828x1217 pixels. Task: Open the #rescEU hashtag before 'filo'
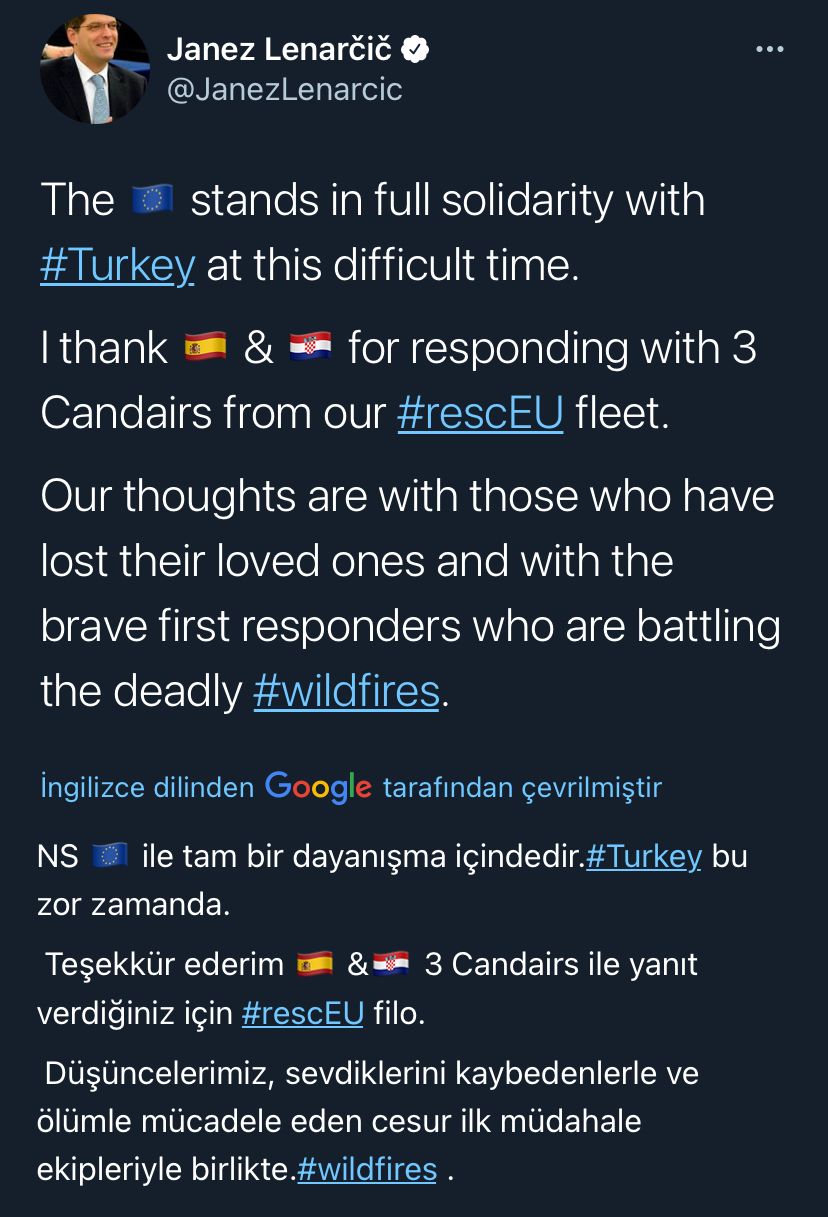coord(302,1013)
